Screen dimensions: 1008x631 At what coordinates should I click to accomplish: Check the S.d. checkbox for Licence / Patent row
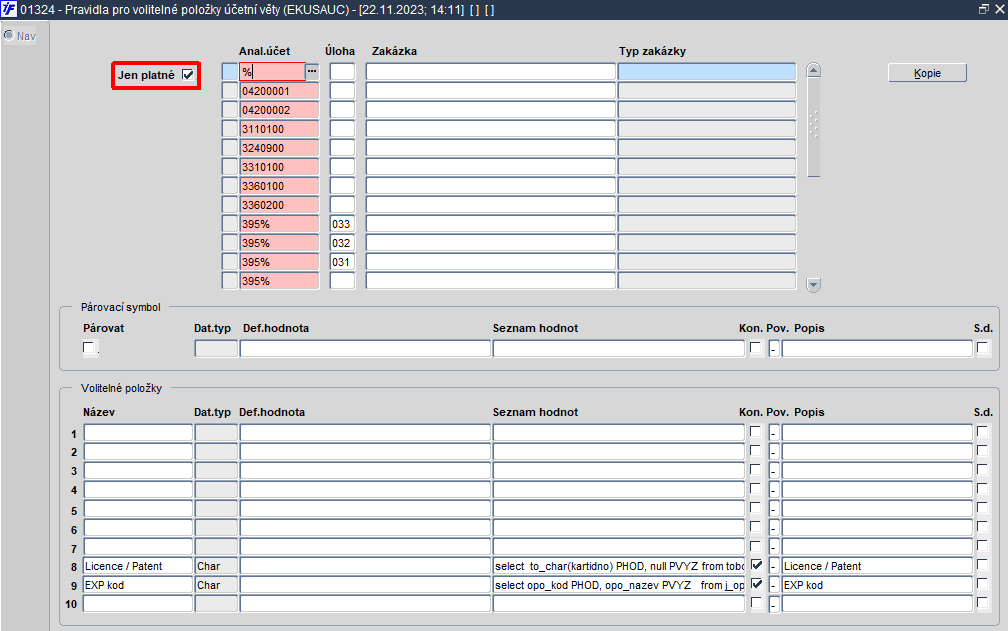(x=982, y=565)
